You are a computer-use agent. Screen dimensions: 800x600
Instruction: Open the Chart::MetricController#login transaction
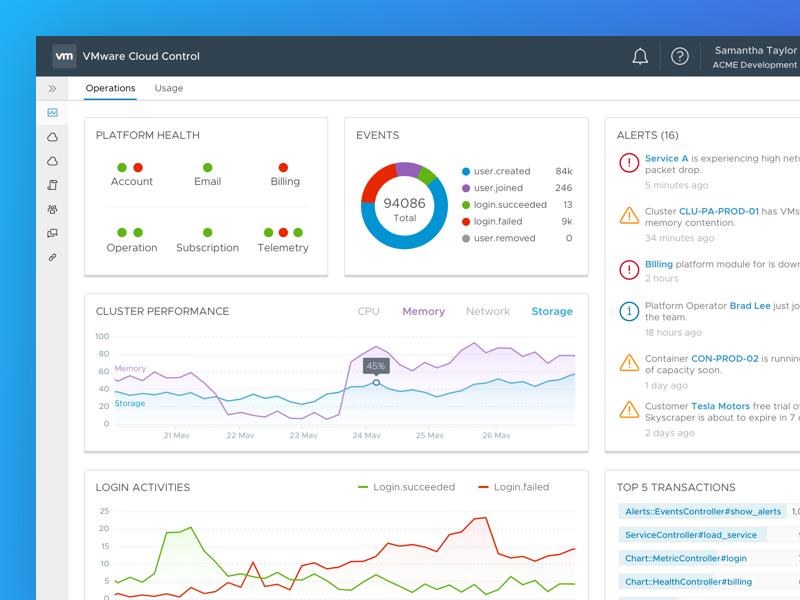tap(688, 557)
